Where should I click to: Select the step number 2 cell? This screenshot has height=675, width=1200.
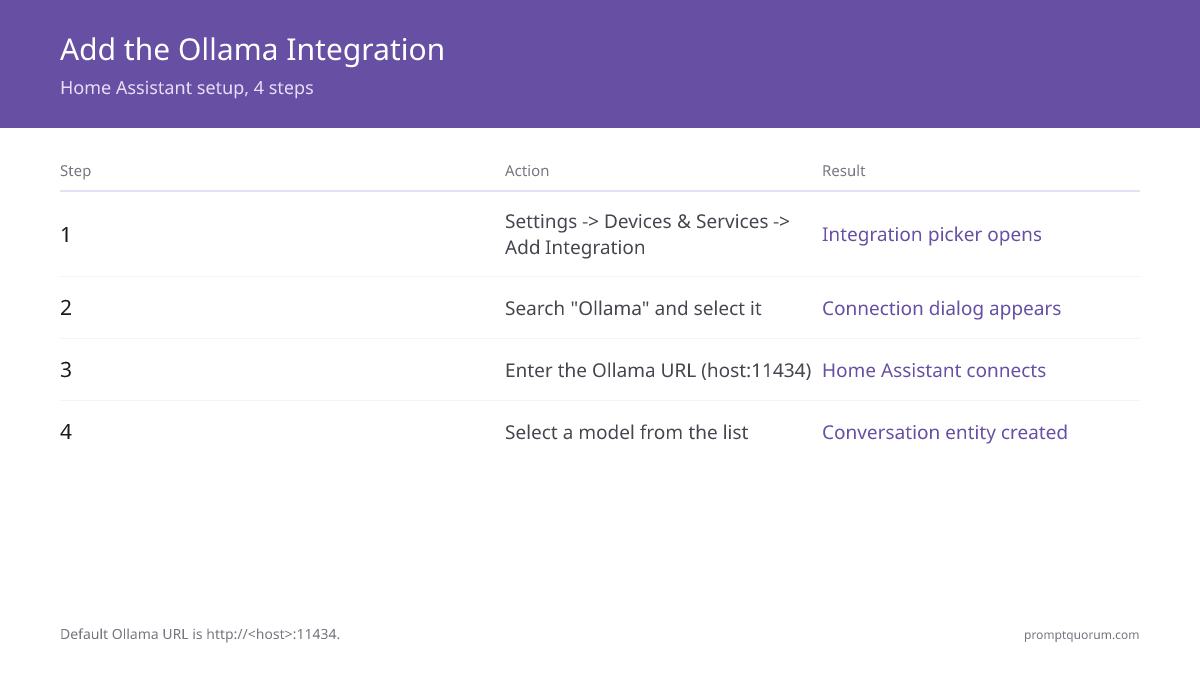(66, 308)
